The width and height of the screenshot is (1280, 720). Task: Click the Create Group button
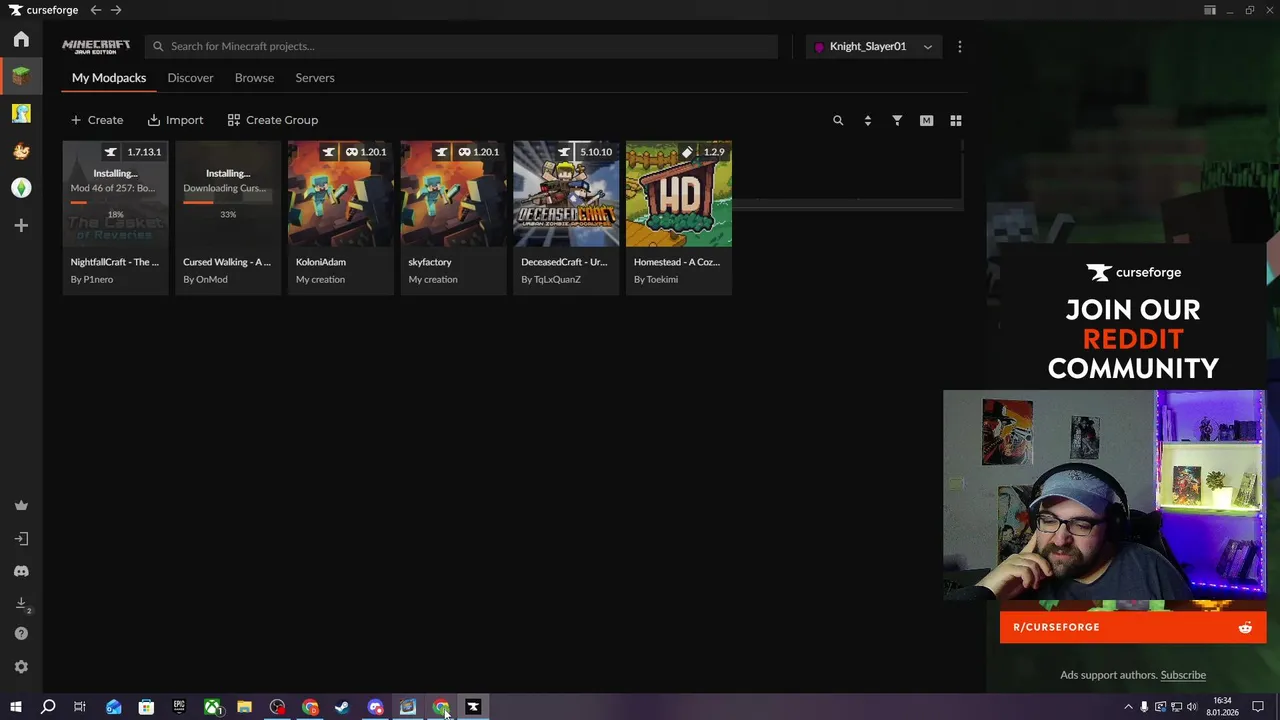tap(273, 120)
